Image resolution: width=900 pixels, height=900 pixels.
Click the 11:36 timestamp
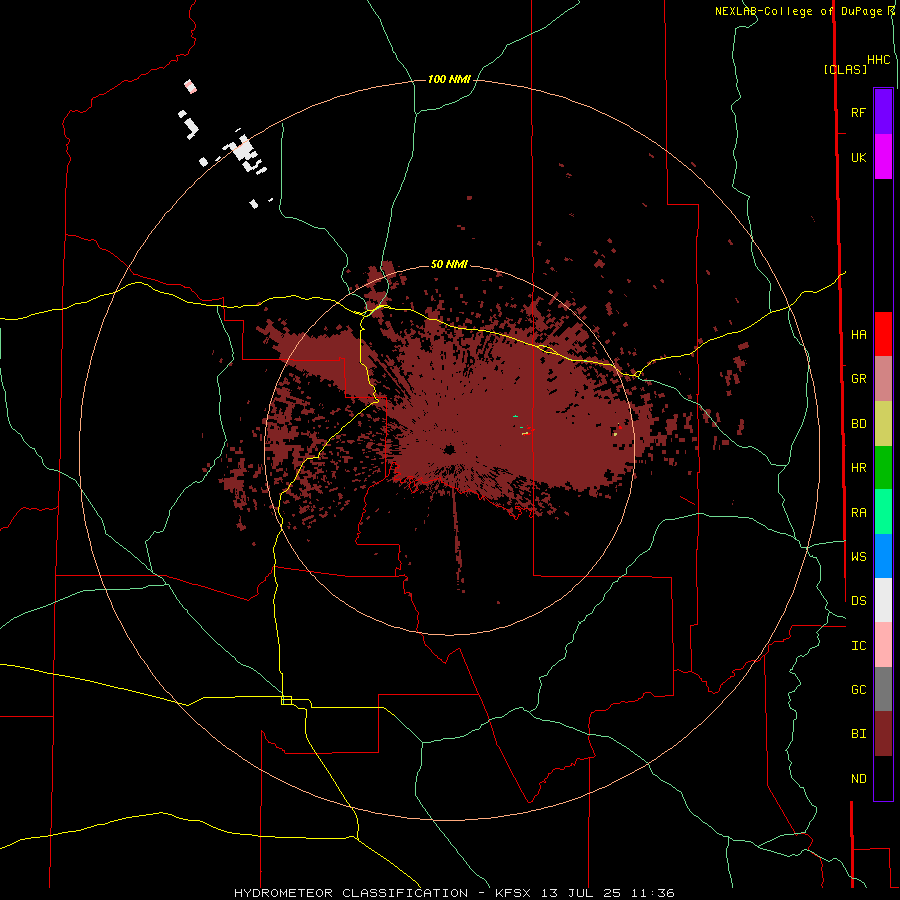coord(653,893)
